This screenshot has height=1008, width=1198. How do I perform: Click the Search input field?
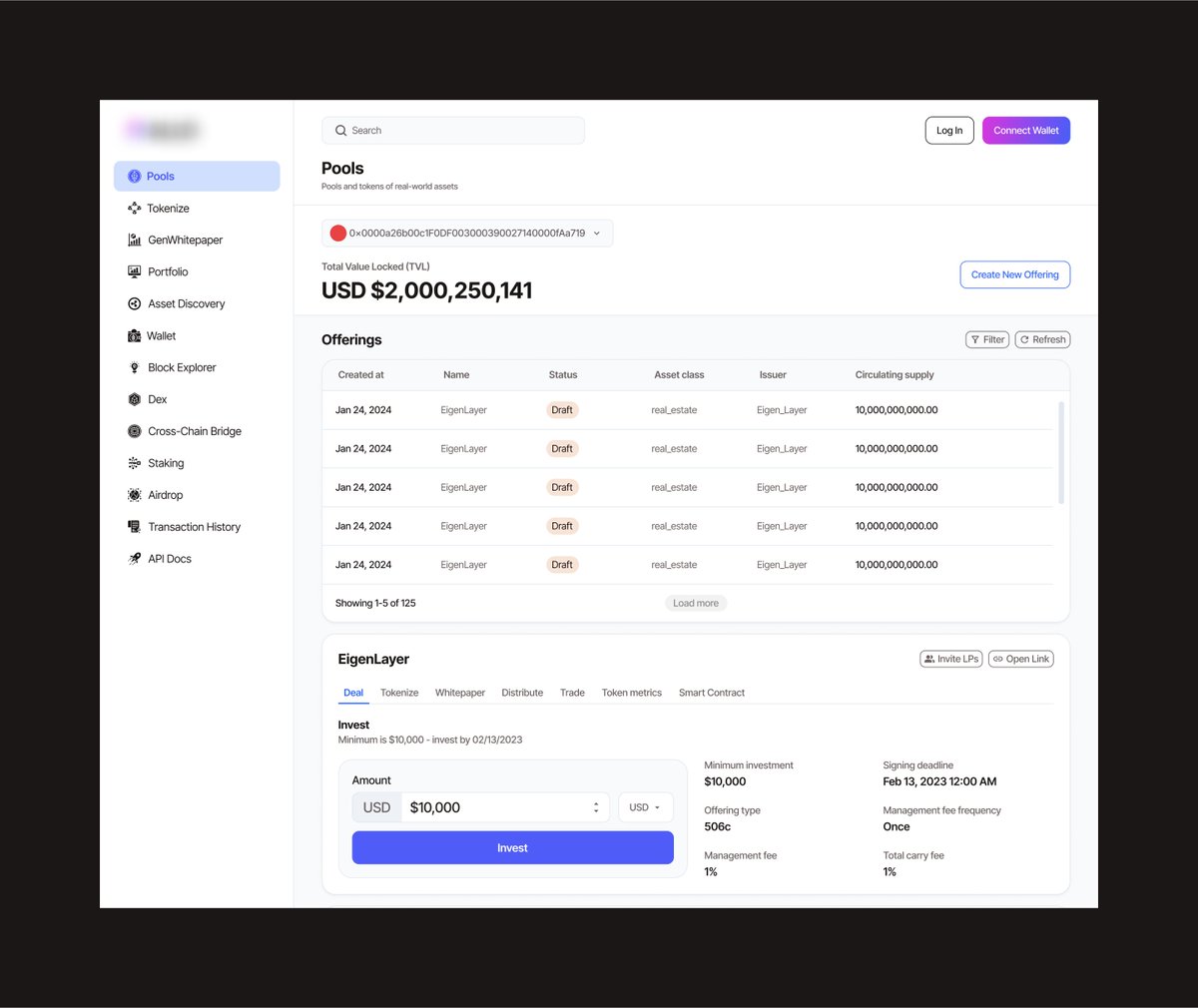pos(453,131)
